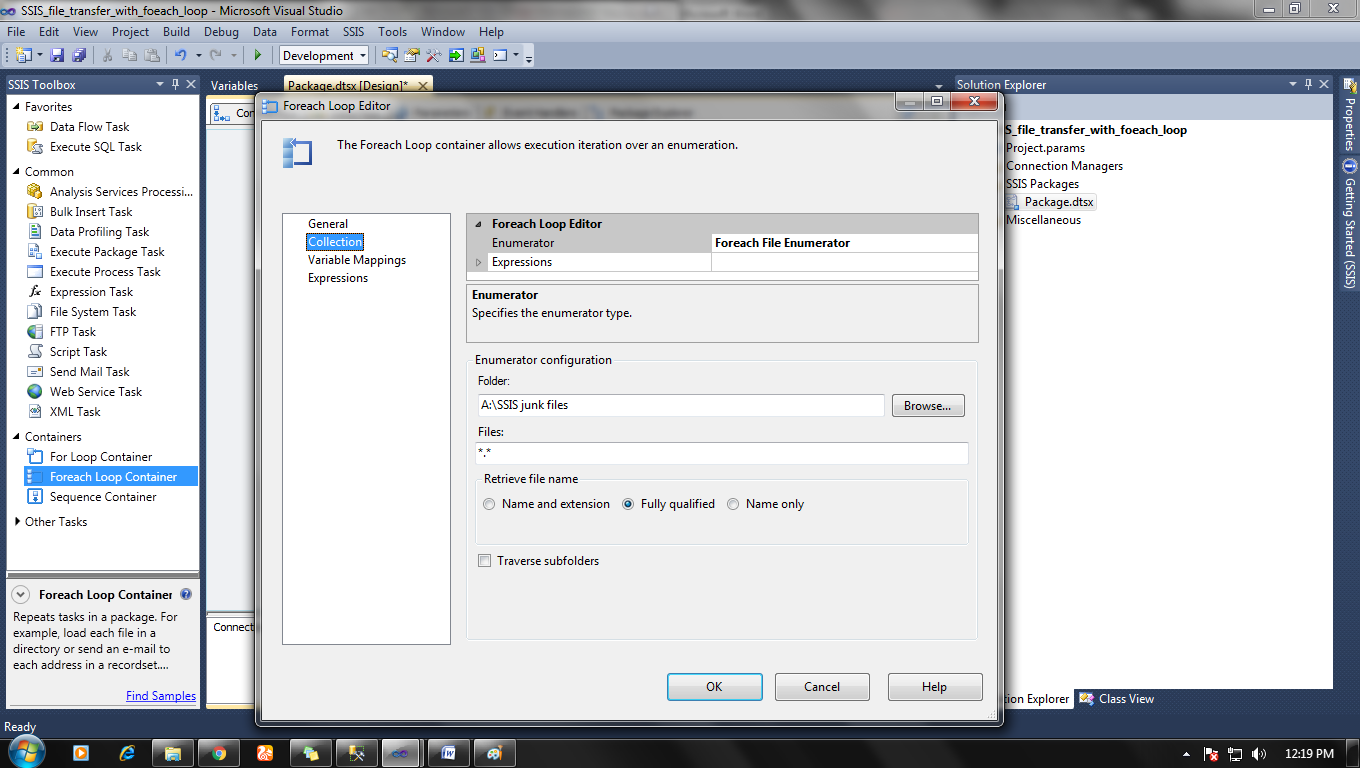Open the Project menu
This screenshot has height=768, width=1360.
(x=130, y=32)
